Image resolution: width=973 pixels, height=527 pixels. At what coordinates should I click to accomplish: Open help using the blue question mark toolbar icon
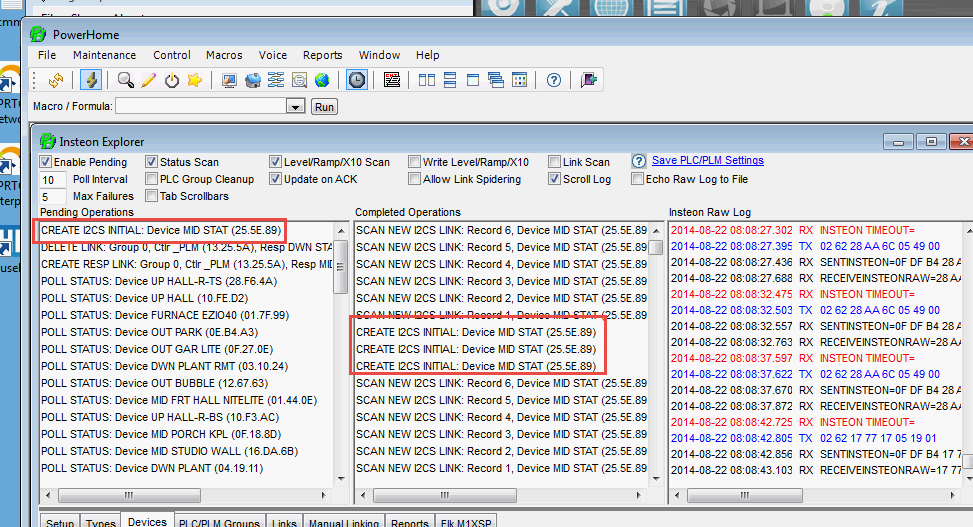coord(554,80)
